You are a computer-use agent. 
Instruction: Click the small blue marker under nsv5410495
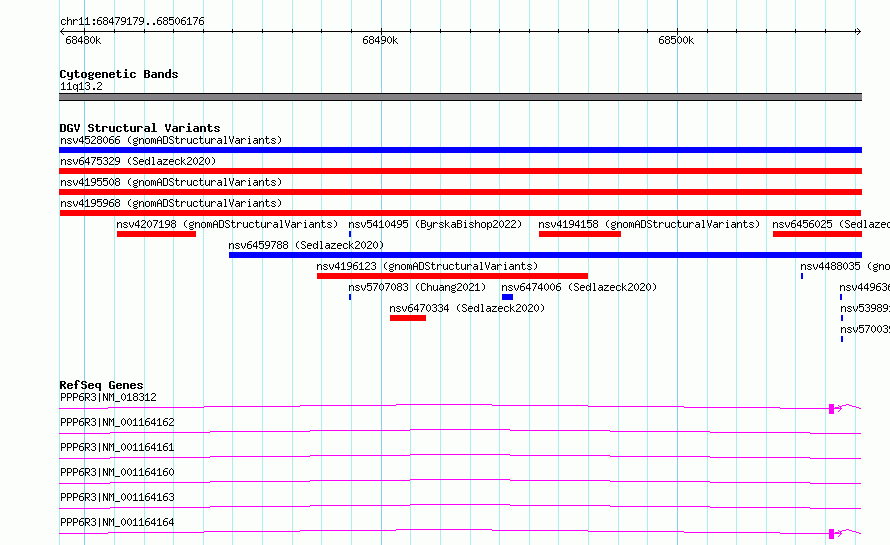[350, 234]
